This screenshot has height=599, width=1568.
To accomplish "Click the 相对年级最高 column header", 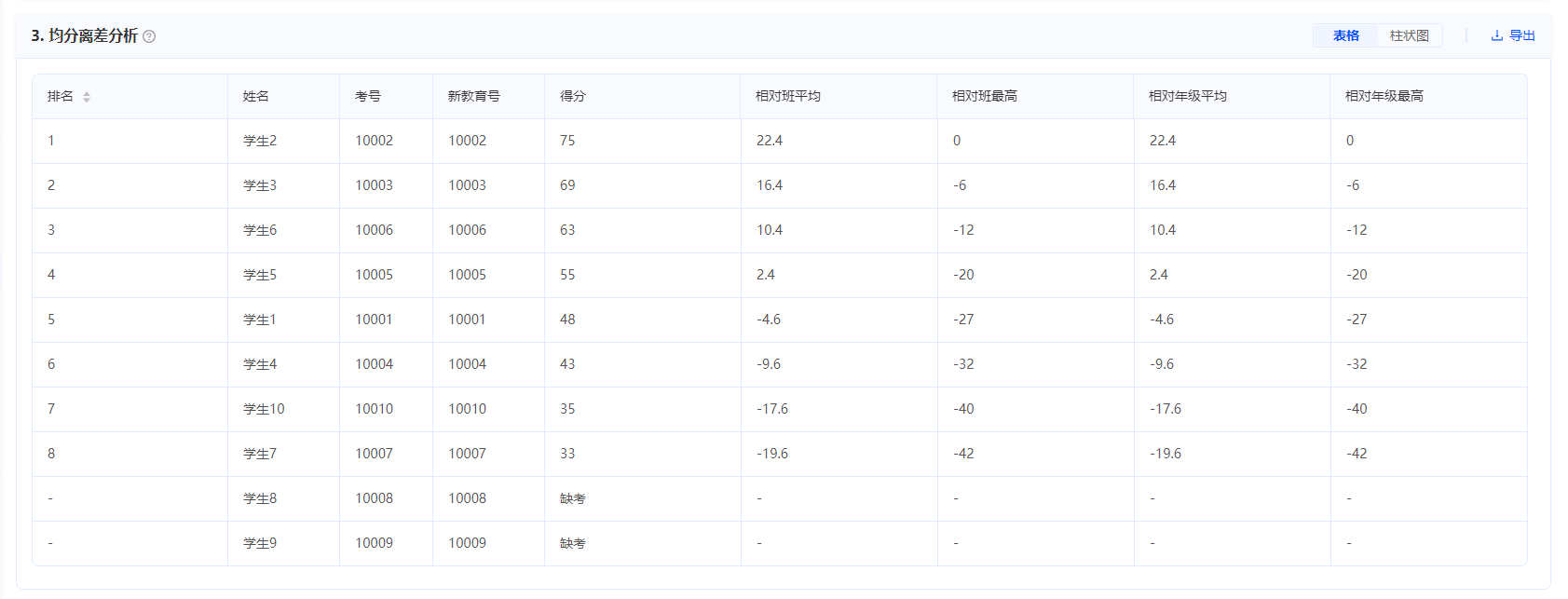I will (x=1428, y=96).
